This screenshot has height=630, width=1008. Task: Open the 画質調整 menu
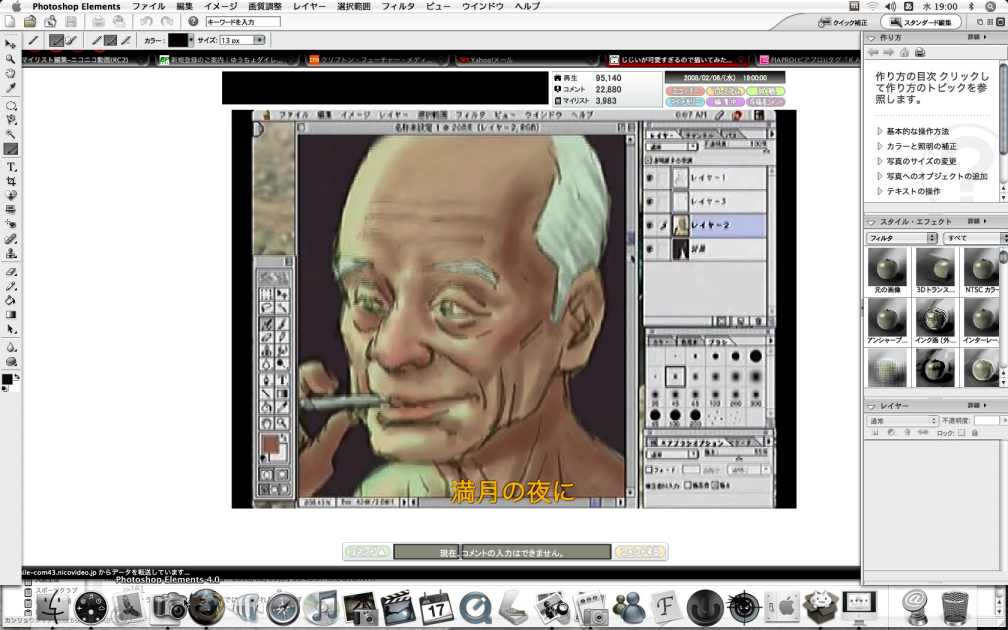[x=265, y=6]
